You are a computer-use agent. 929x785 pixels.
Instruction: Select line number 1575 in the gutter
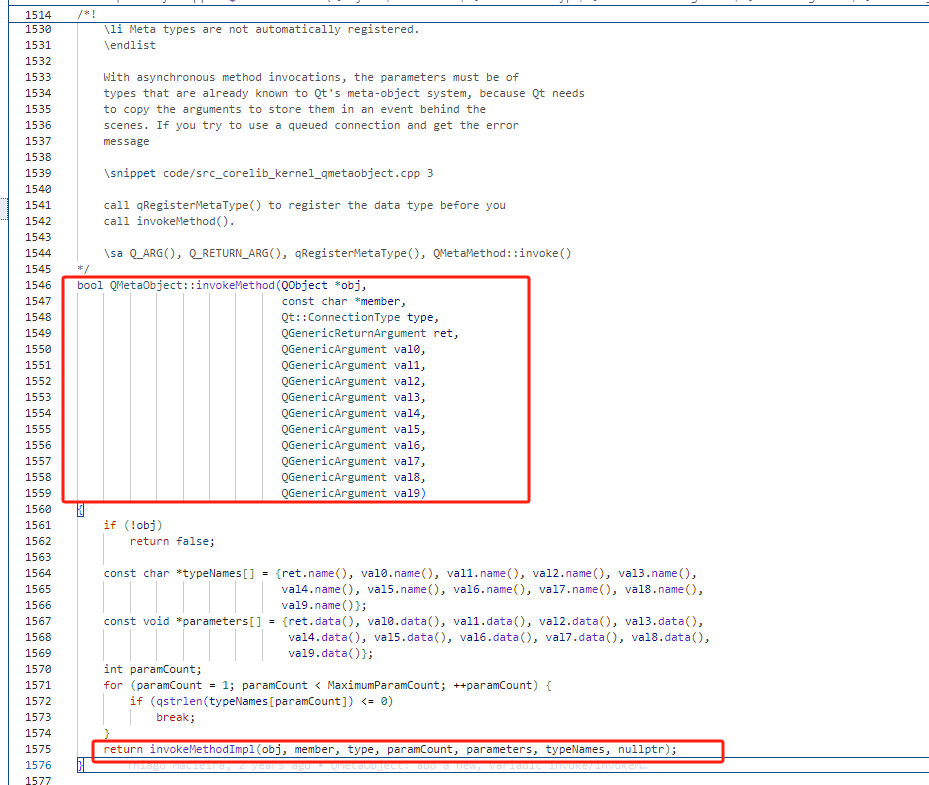[38, 749]
